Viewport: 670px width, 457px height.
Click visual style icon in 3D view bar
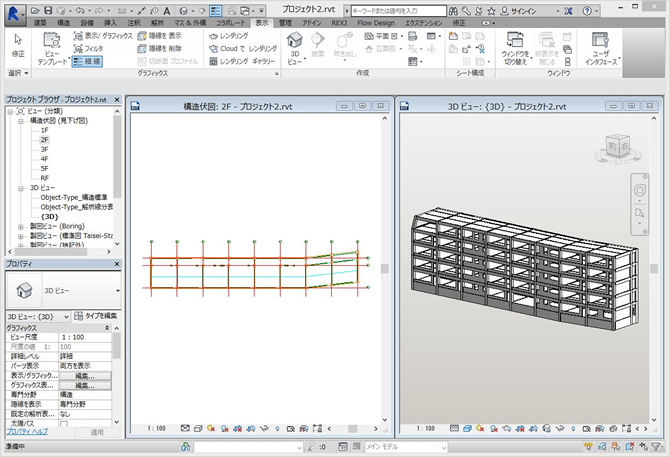click(467, 428)
